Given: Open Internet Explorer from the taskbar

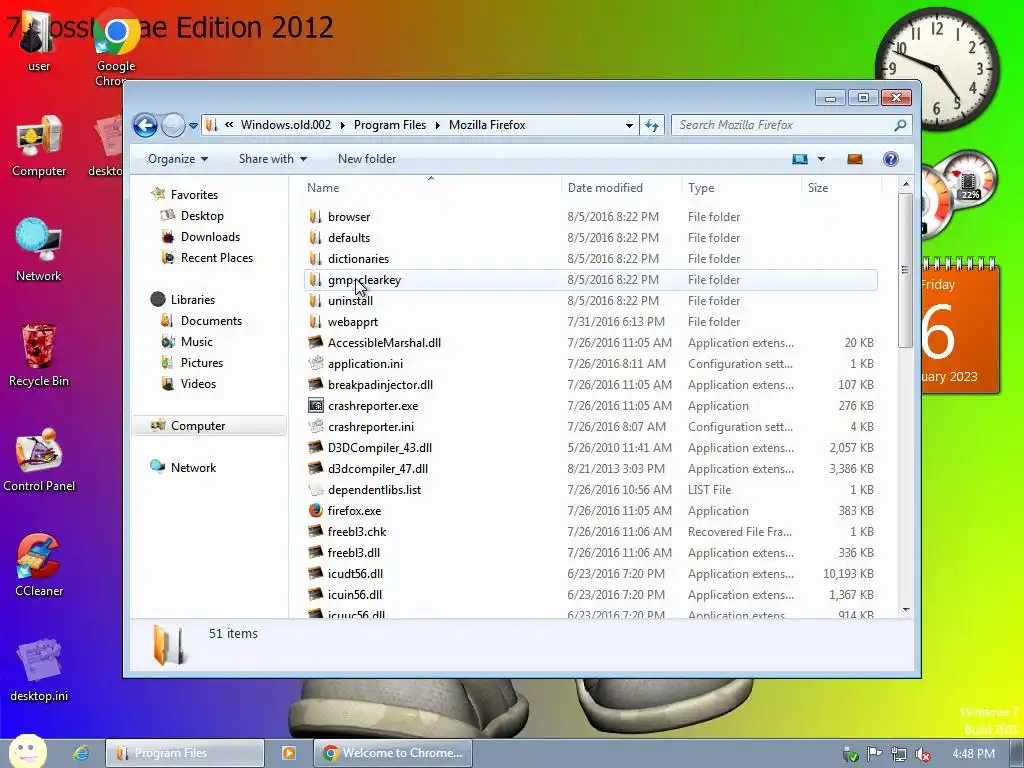Looking at the screenshot, I should click(x=81, y=753).
